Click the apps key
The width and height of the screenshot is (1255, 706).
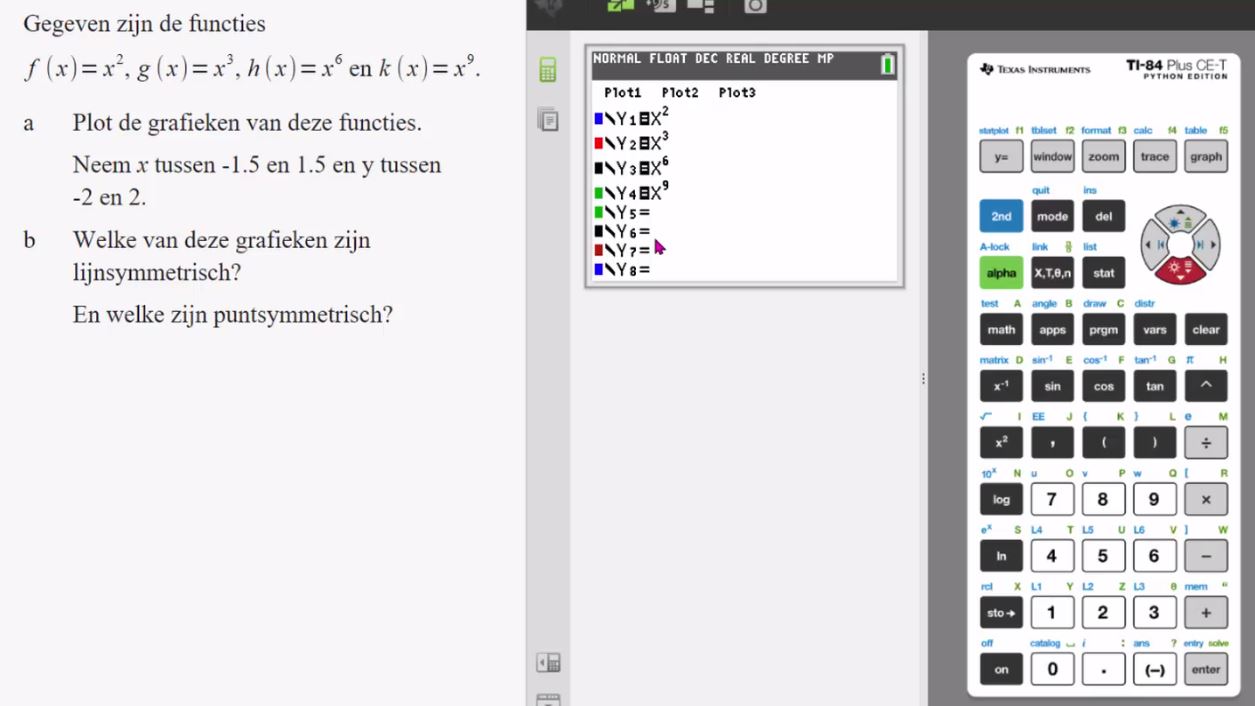tap(1052, 330)
